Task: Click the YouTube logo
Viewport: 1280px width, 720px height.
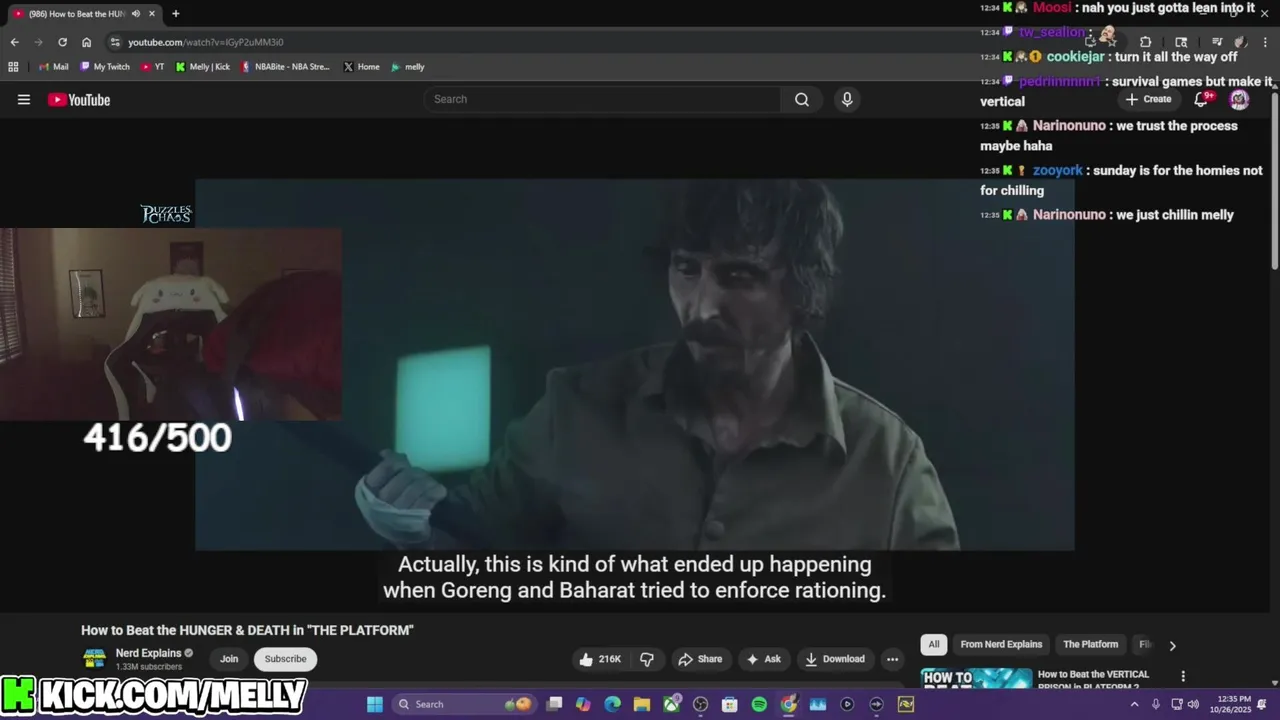Action: (x=79, y=99)
